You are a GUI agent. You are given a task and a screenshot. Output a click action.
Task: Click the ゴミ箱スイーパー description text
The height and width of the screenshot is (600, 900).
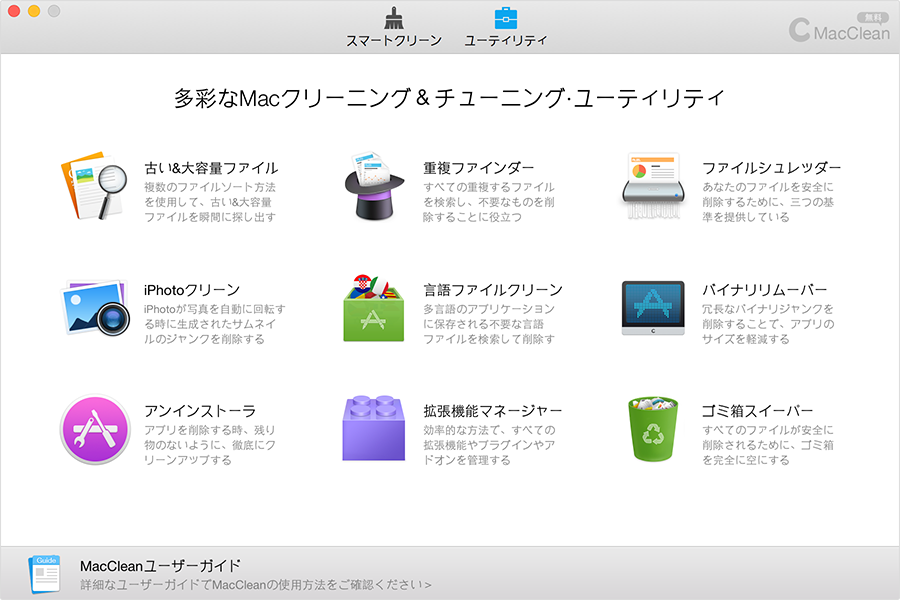(x=768, y=445)
